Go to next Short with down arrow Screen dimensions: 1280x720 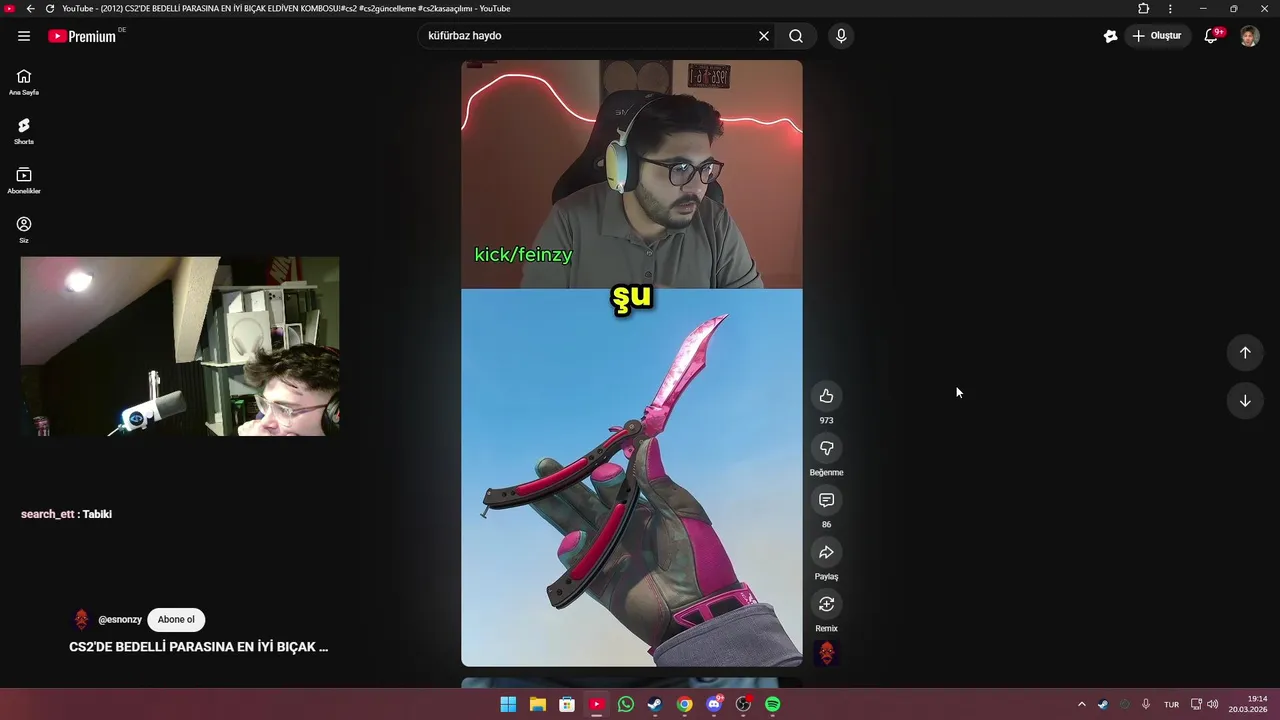pos(1245,401)
